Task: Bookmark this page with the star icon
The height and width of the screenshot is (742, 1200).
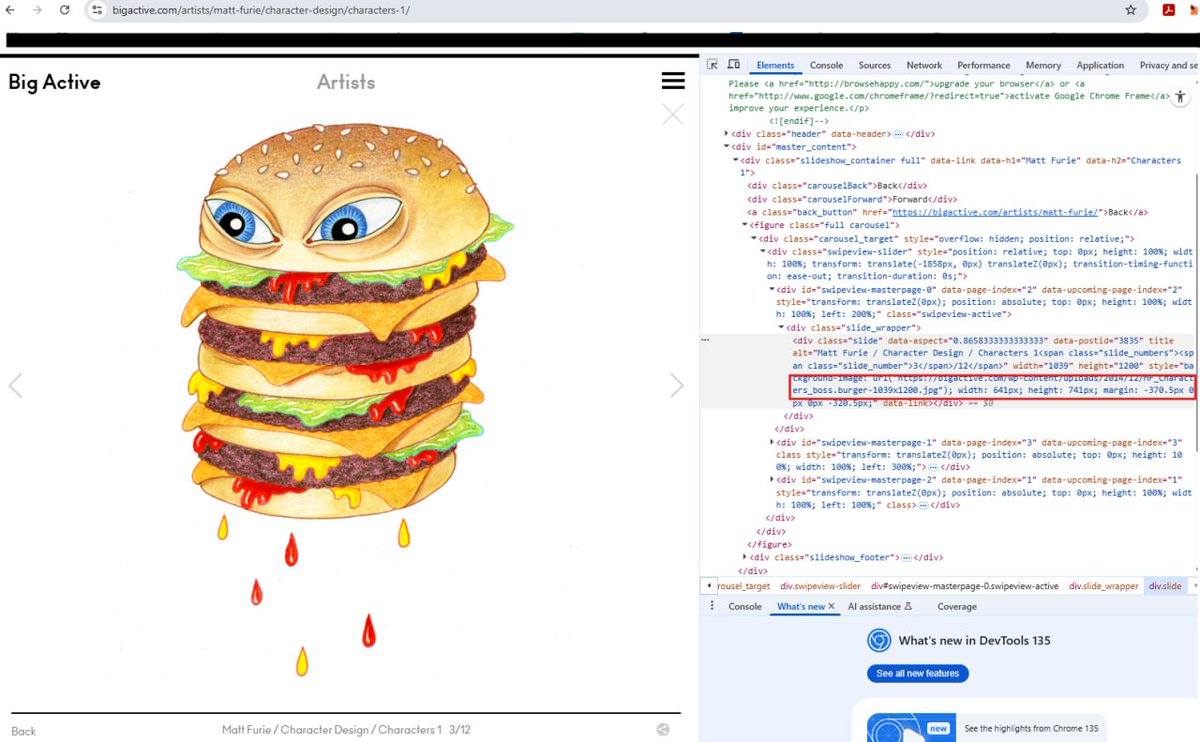Action: 1131,10
